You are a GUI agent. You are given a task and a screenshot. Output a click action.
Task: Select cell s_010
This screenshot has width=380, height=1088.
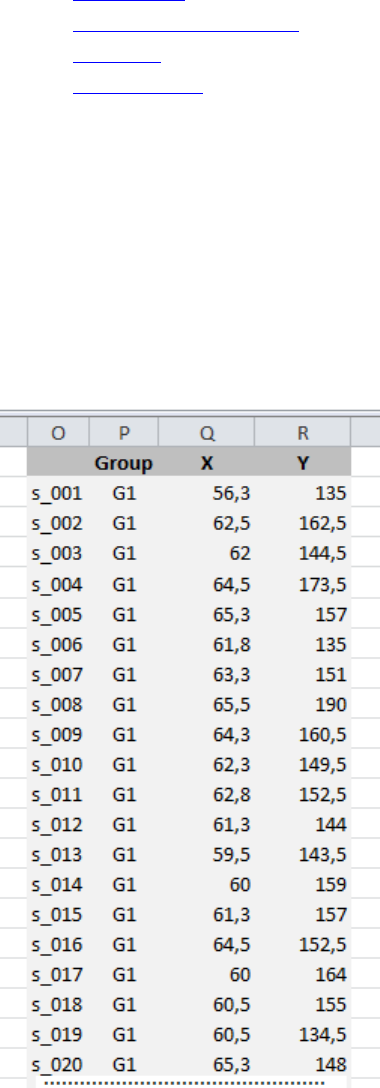click(58, 765)
